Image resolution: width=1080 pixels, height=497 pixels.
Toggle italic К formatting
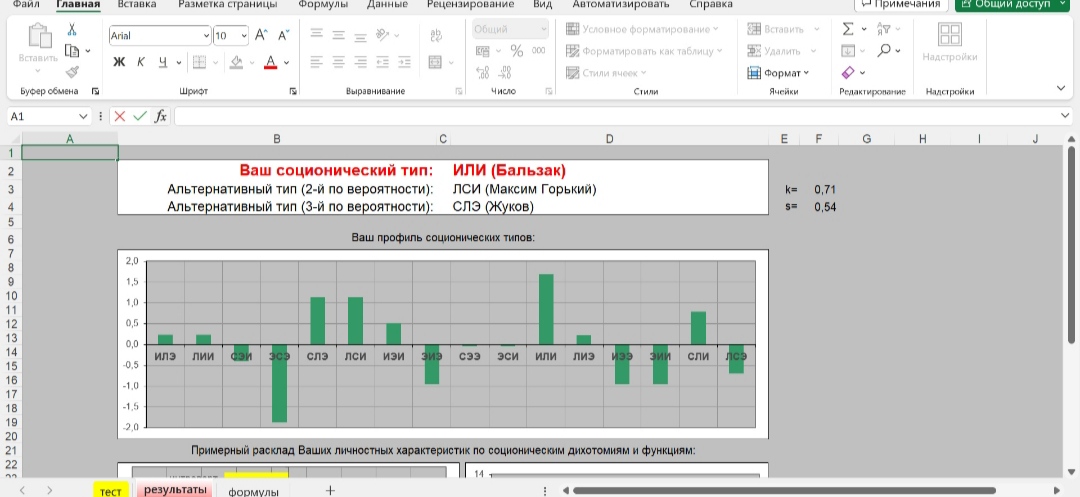click(x=141, y=62)
